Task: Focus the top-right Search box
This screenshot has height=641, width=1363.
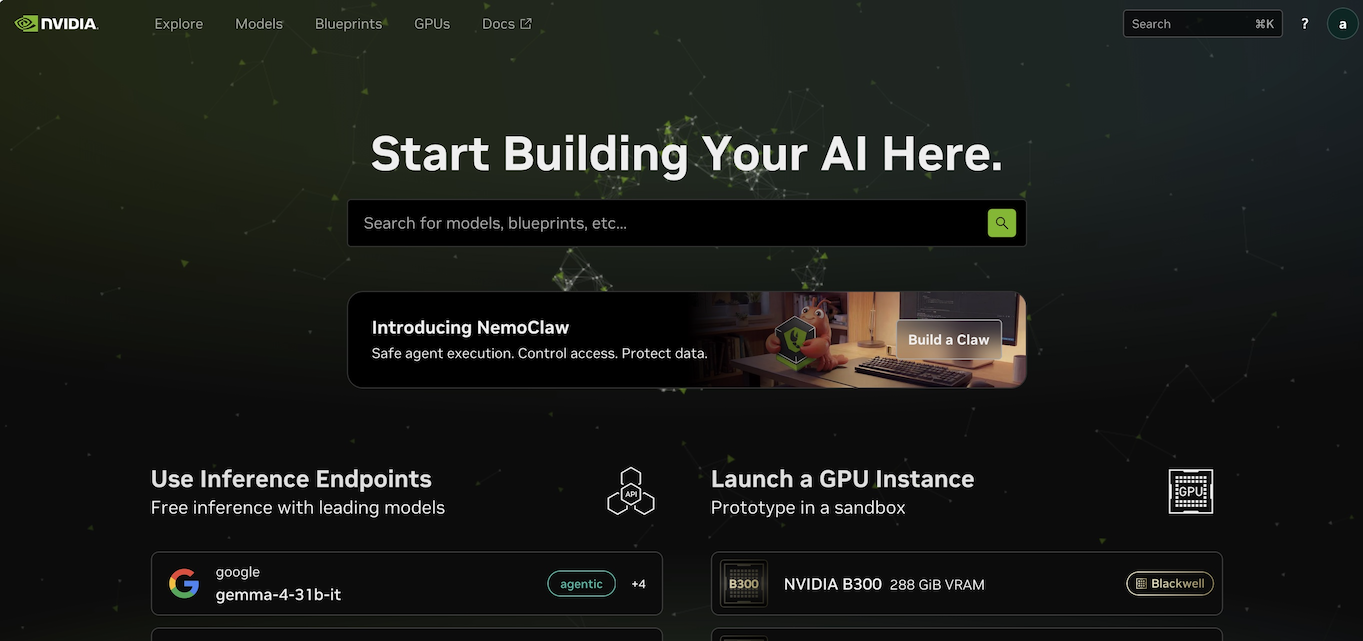Action: click(x=1203, y=24)
